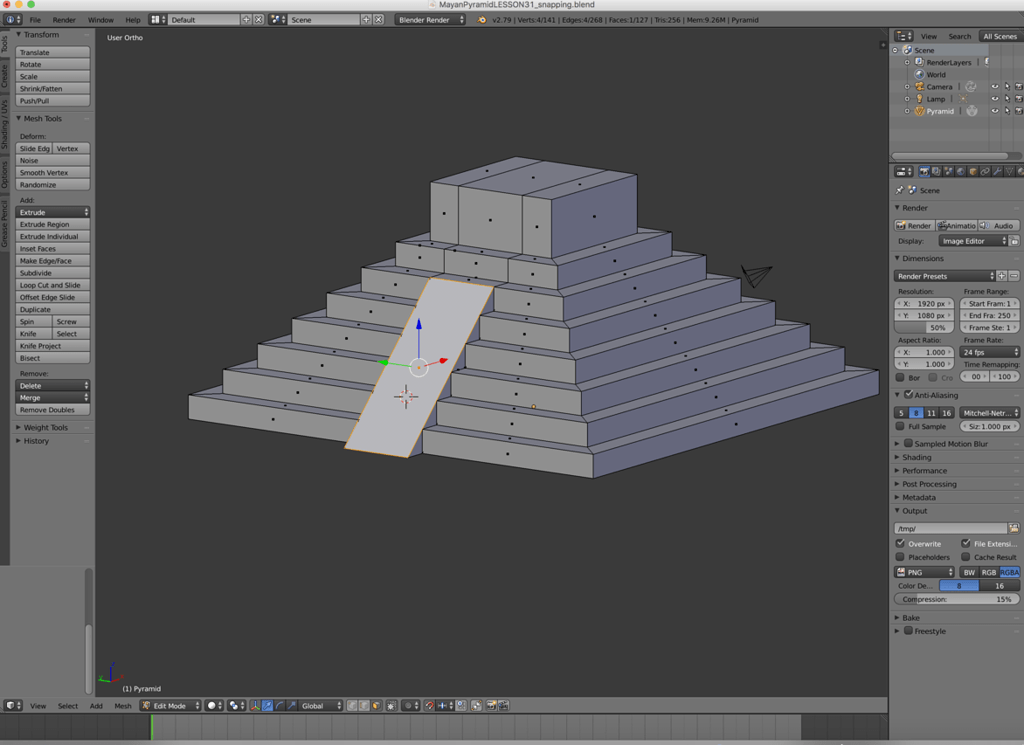Image resolution: width=1024 pixels, height=745 pixels.
Task: Enable the Full Sample checkbox
Action: pyautogui.click(x=901, y=426)
